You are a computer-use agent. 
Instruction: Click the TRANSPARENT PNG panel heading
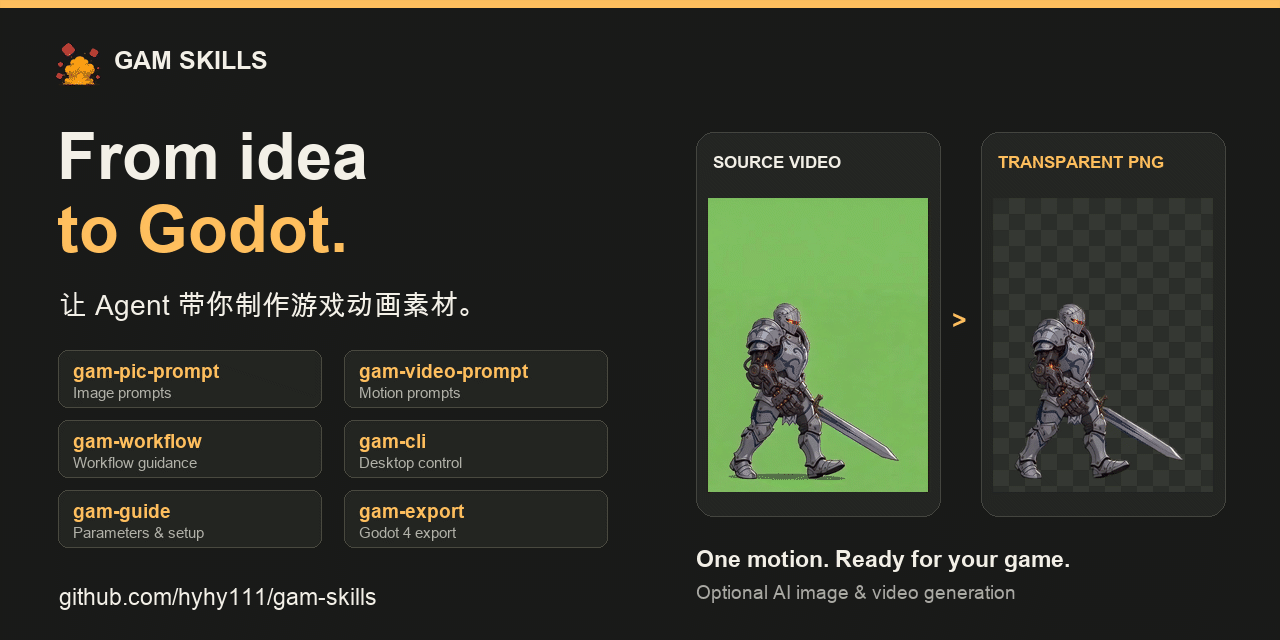[x=1081, y=162]
